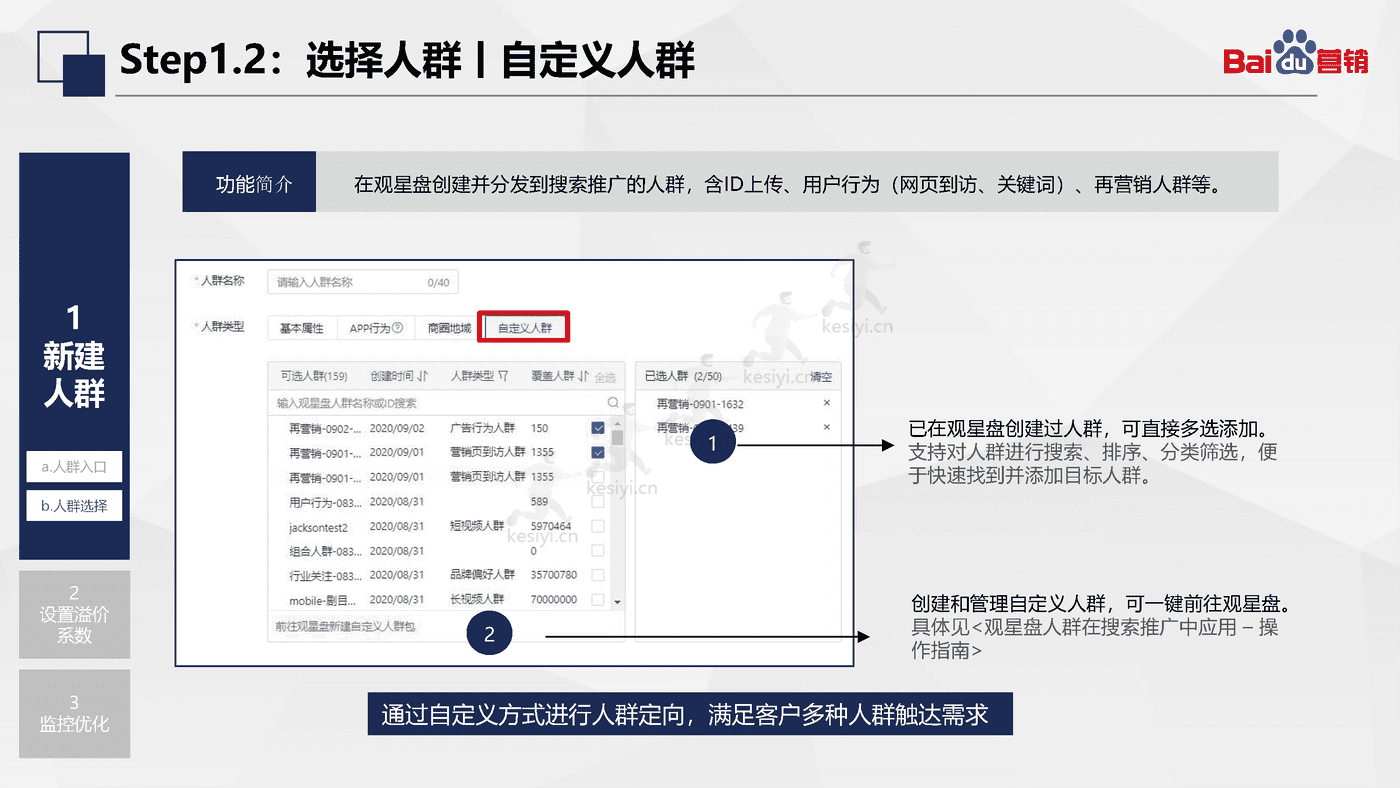
Task: Remove the selected audience ending in 39
Action: click(x=826, y=427)
